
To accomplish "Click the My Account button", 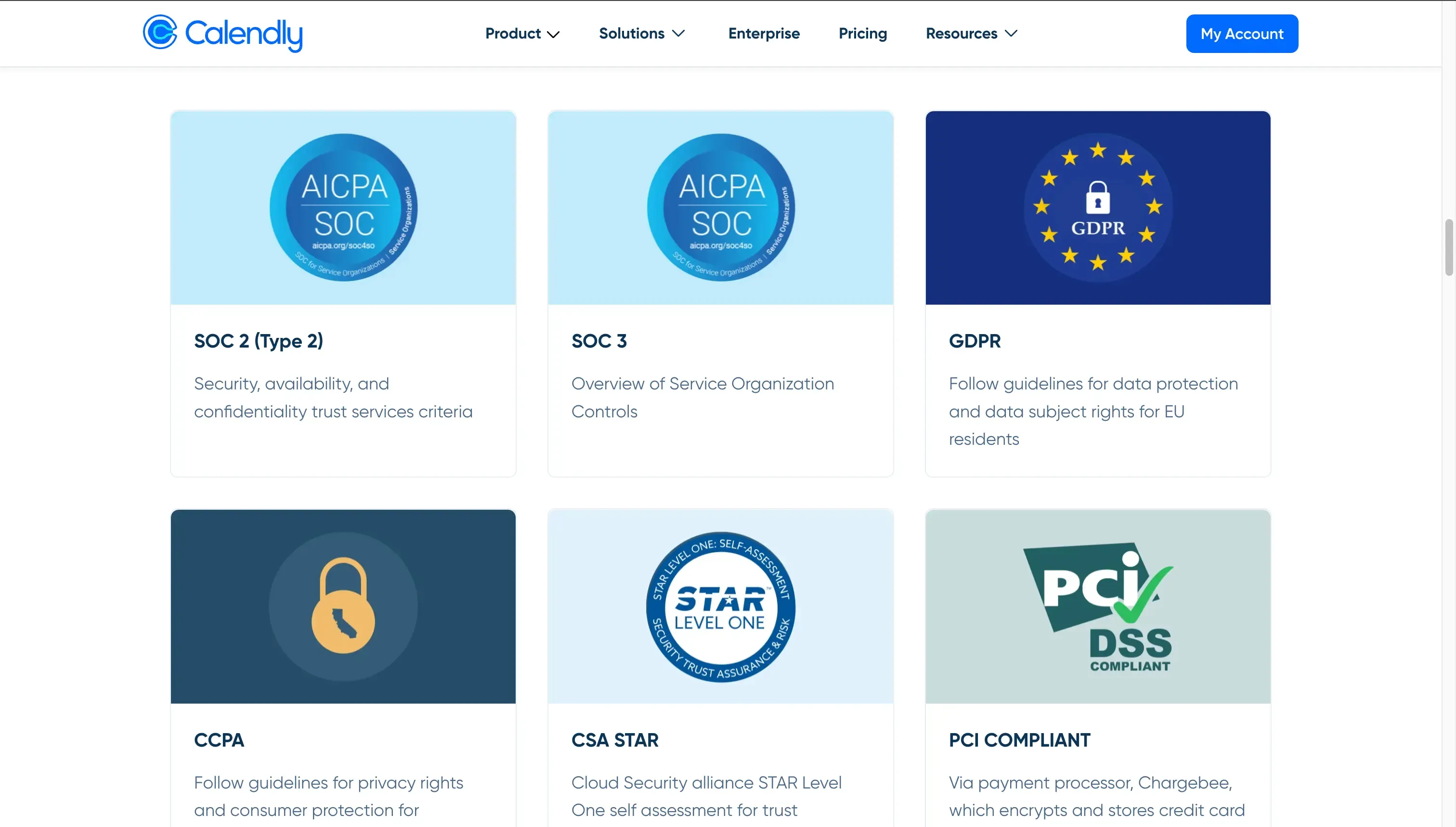I will 1241,34.
